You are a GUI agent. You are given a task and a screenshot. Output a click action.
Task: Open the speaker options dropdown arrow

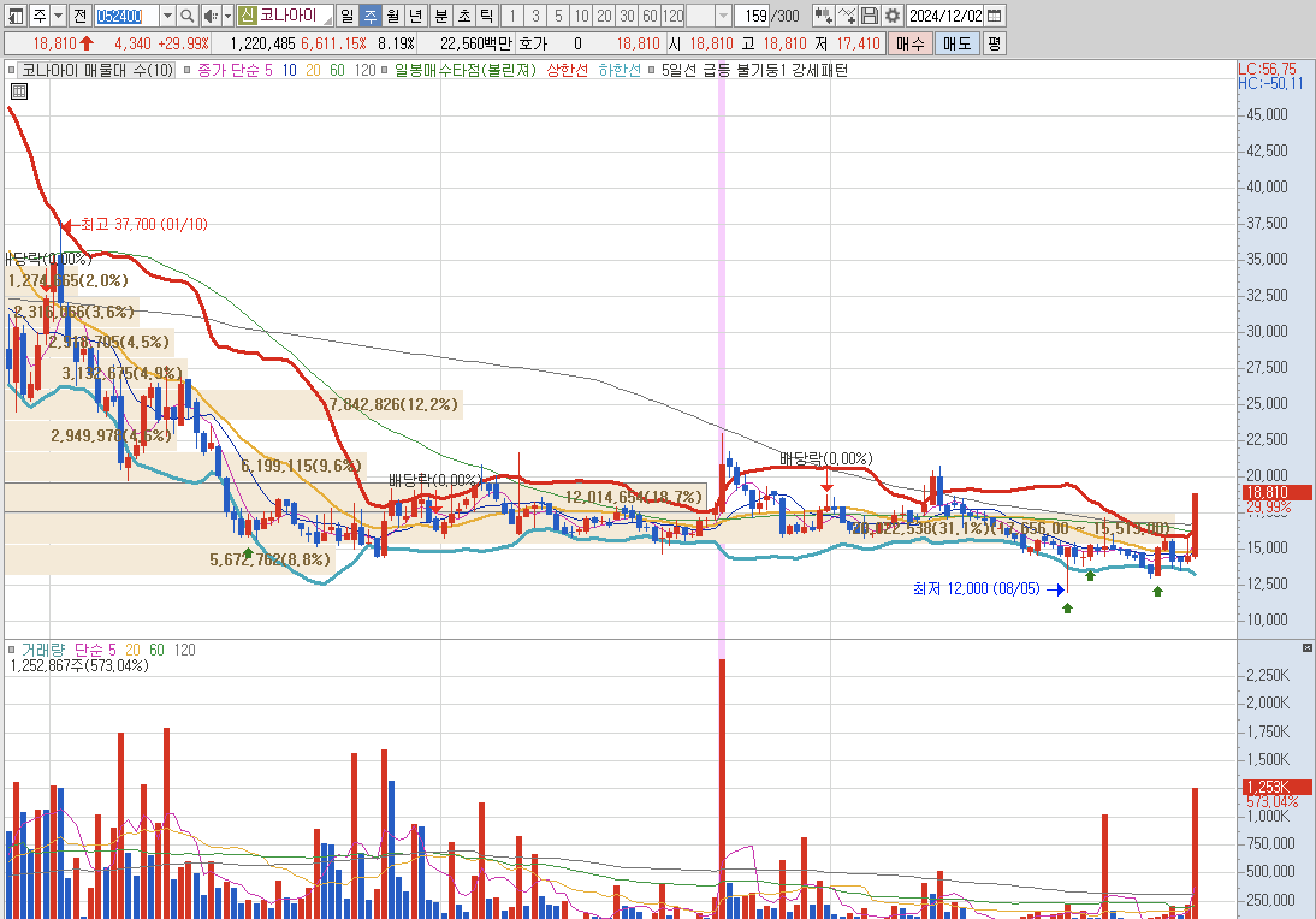[x=228, y=16]
